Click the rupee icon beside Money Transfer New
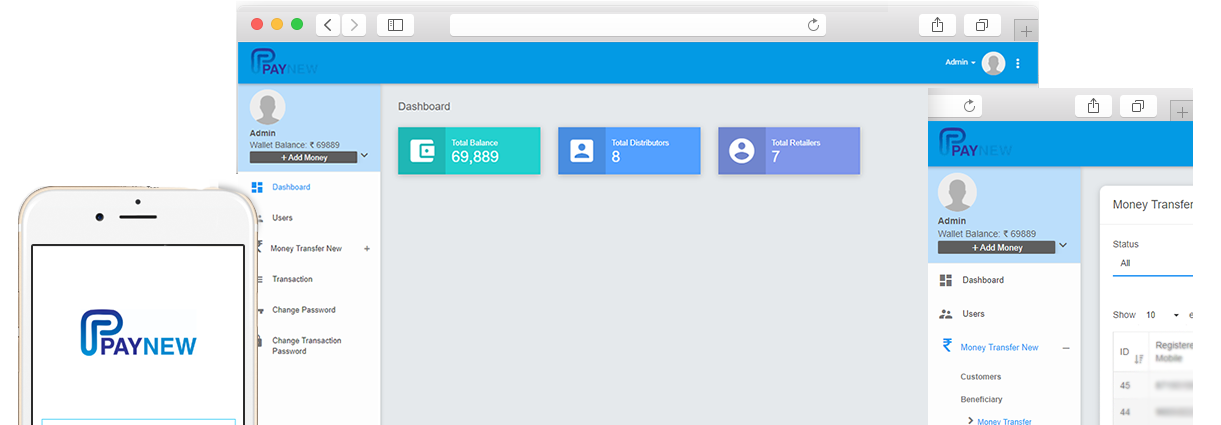The width and height of the screenshot is (1221, 425). 947,346
